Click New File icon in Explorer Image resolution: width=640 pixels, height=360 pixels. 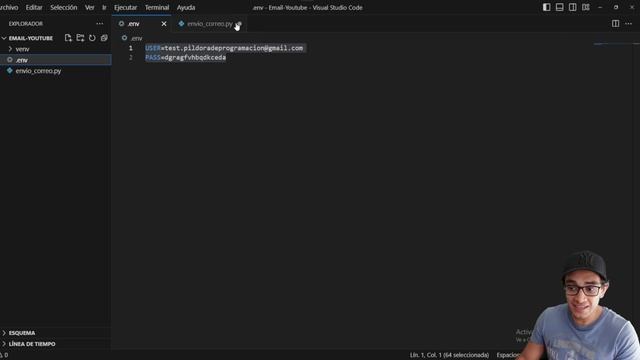coord(68,38)
